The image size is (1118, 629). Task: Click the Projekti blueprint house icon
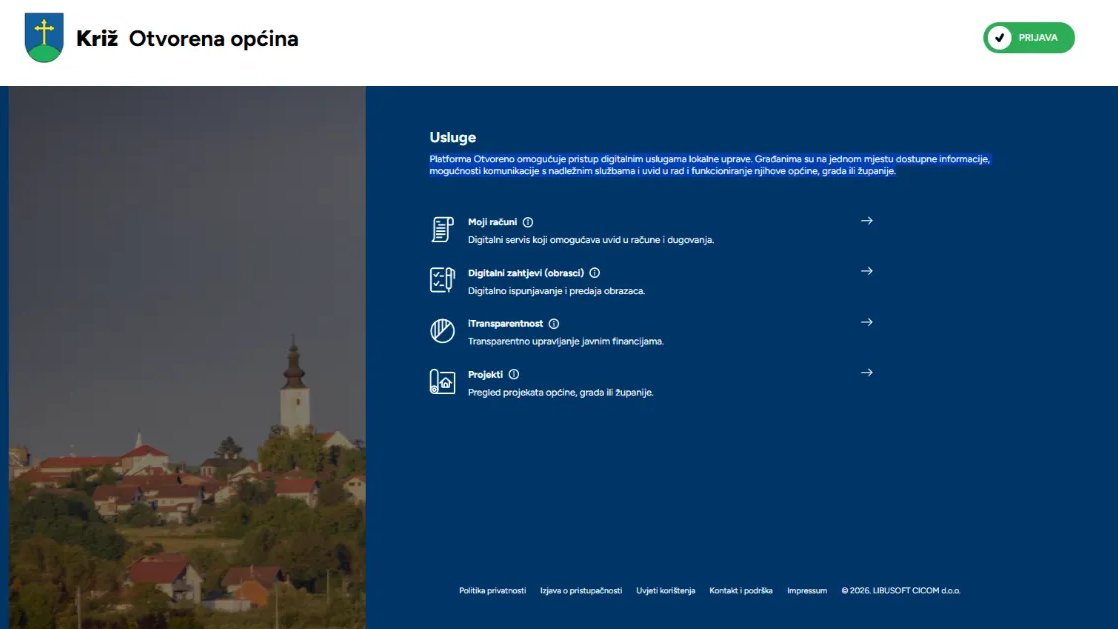pyautogui.click(x=442, y=382)
